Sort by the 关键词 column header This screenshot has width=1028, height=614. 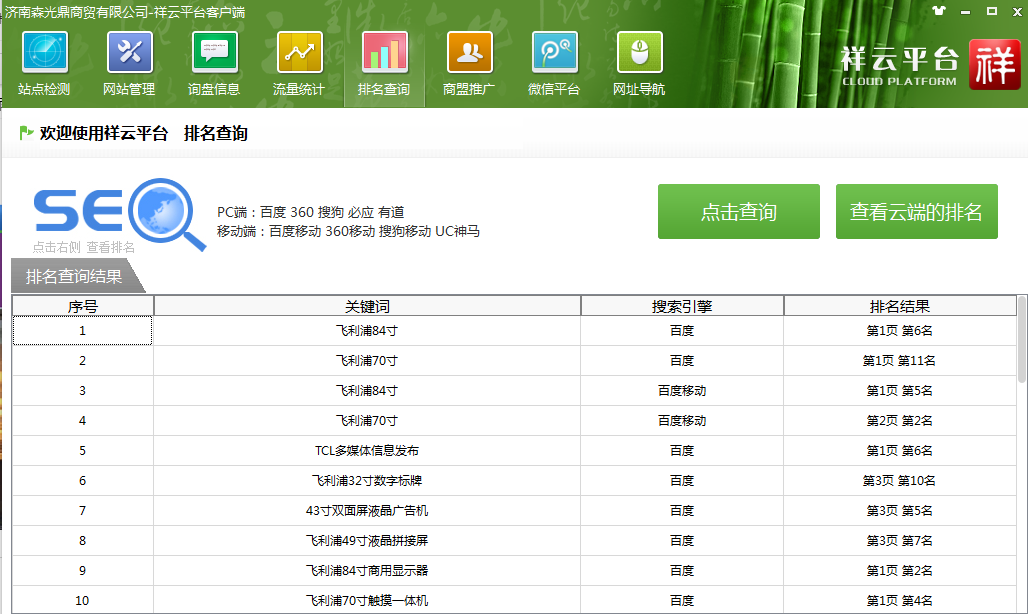tap(367, 306)
